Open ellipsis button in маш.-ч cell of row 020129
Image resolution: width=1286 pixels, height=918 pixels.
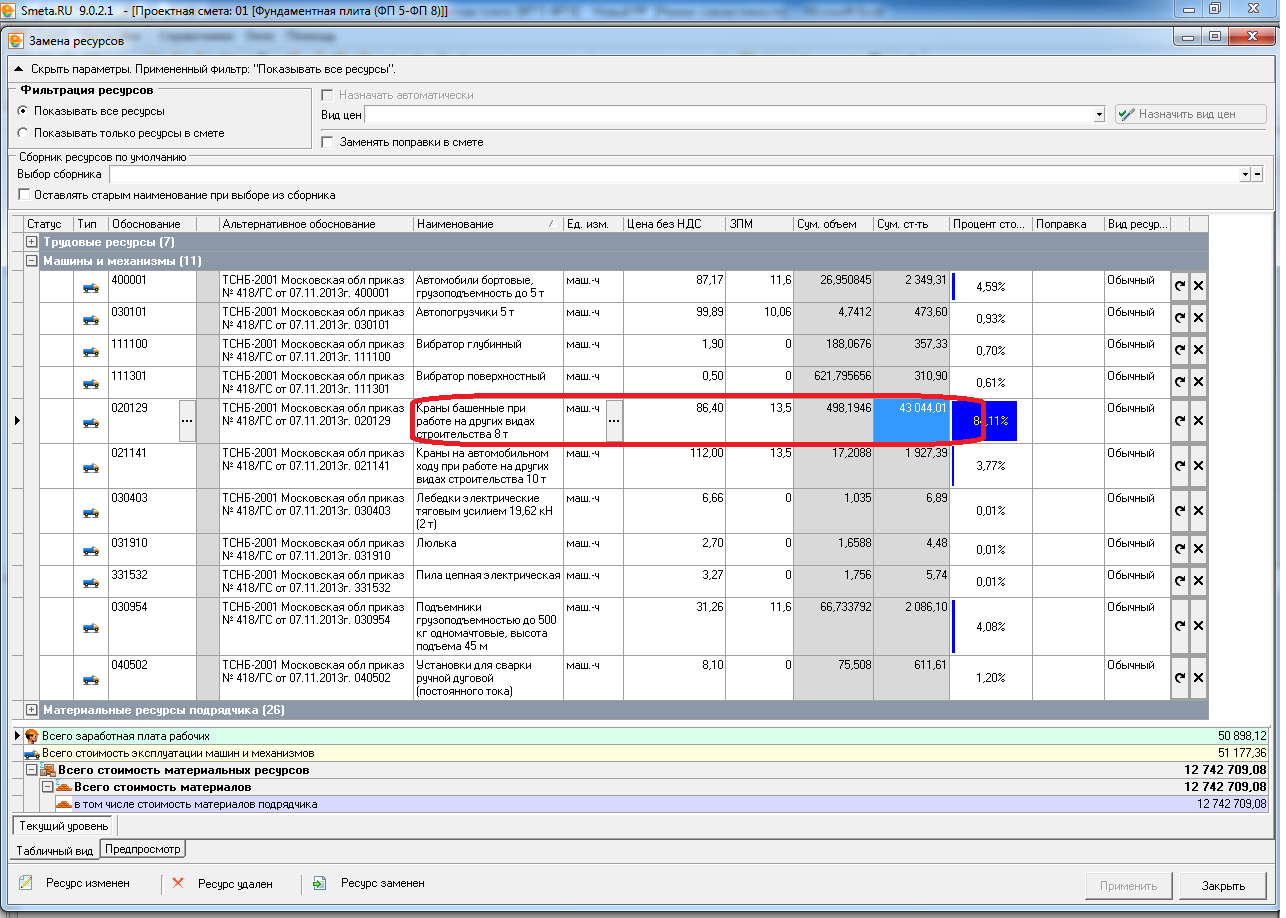tap(614, 421)
